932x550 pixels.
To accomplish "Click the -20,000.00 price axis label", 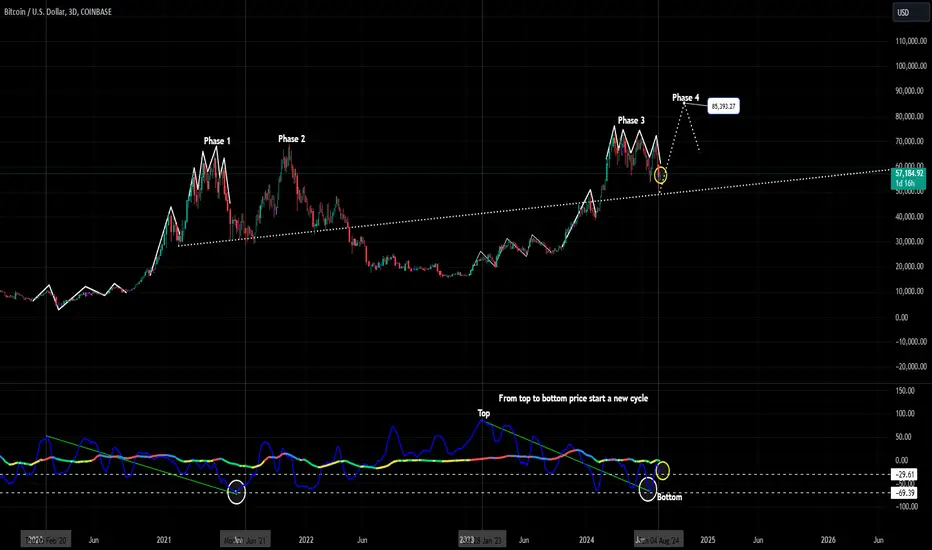I will click(911, 367).
